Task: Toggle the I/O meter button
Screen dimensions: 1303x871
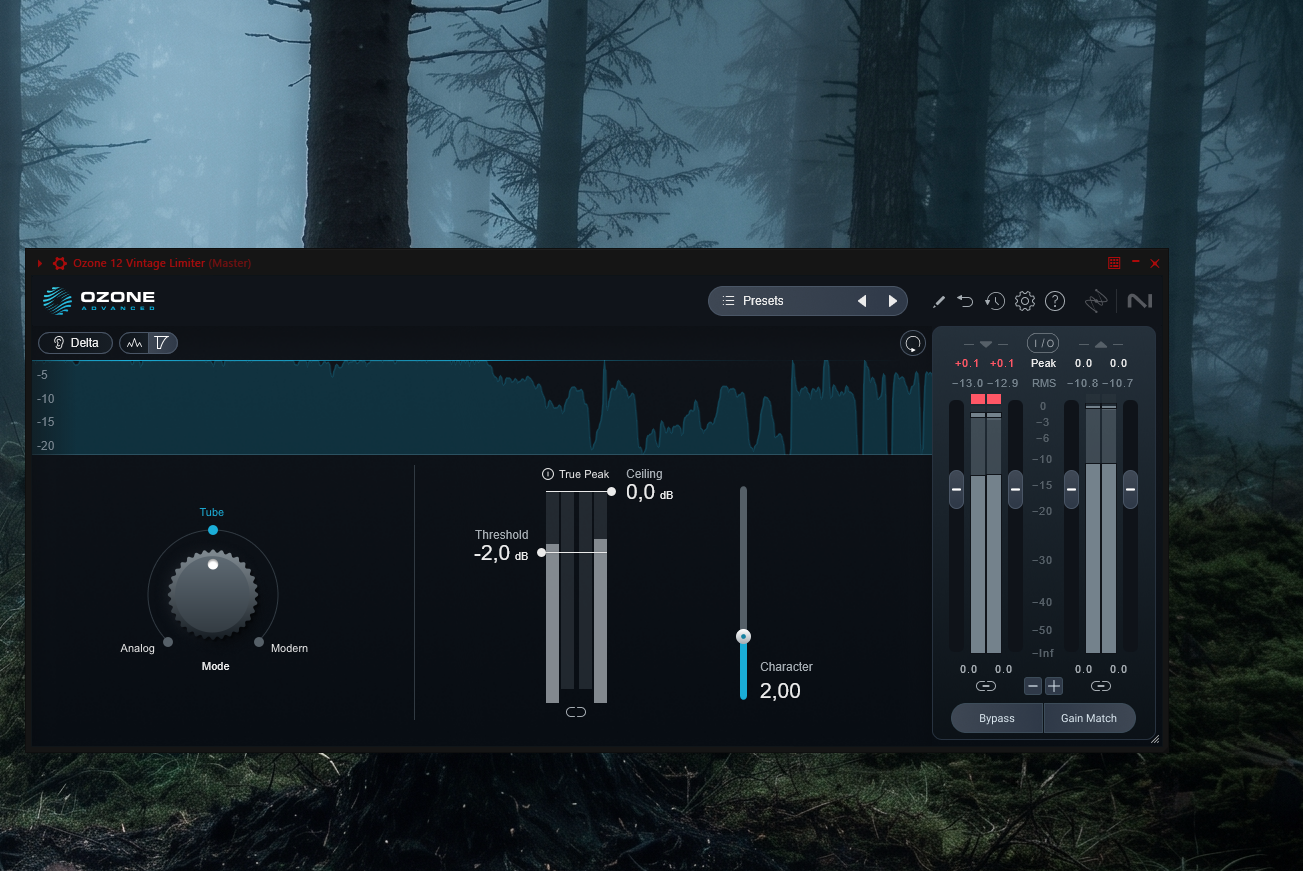Action: click(x=1043, y=343)
